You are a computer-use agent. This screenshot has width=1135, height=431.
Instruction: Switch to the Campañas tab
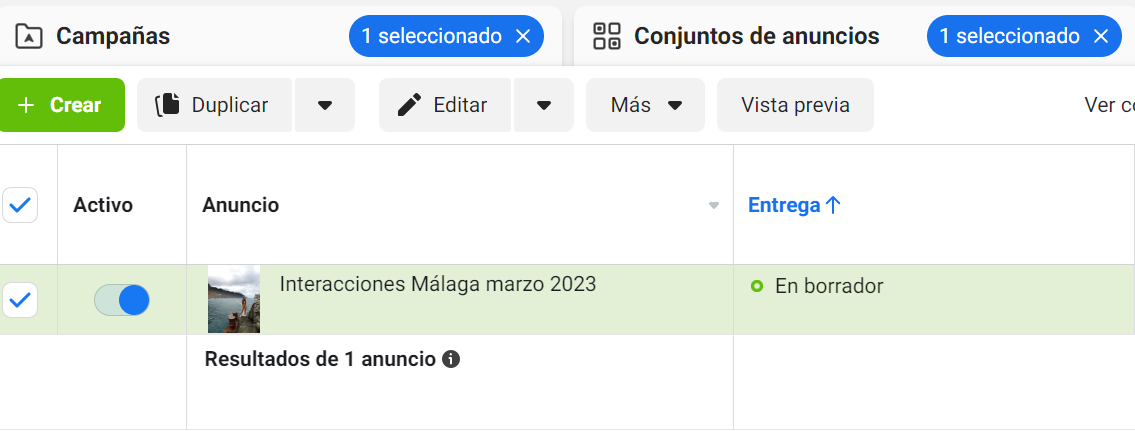pos(113,37)
